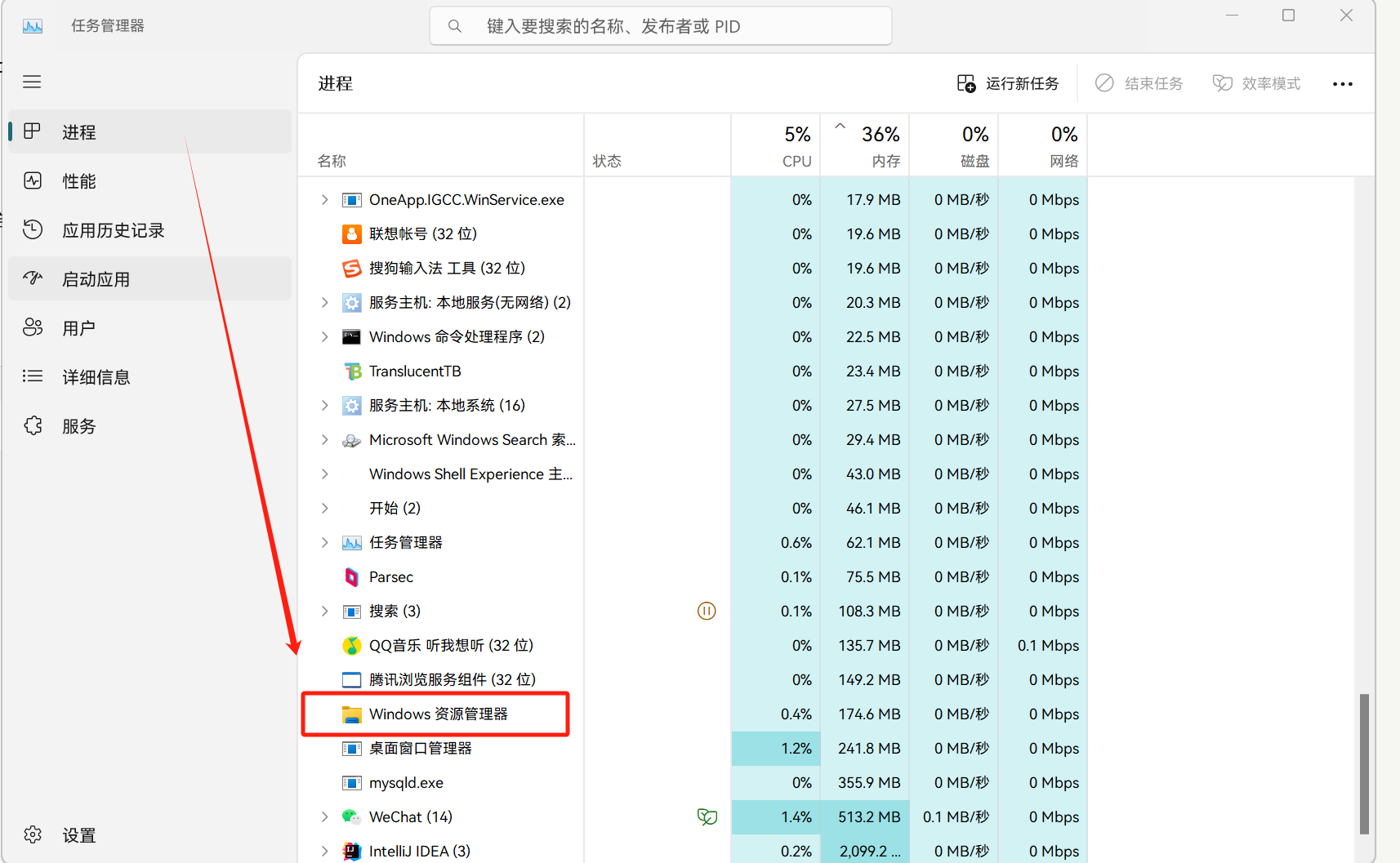This screenshot has width=1400, height=863.
Task: Go to the 详细信息 details tab
Action: (x=96, y=377)
